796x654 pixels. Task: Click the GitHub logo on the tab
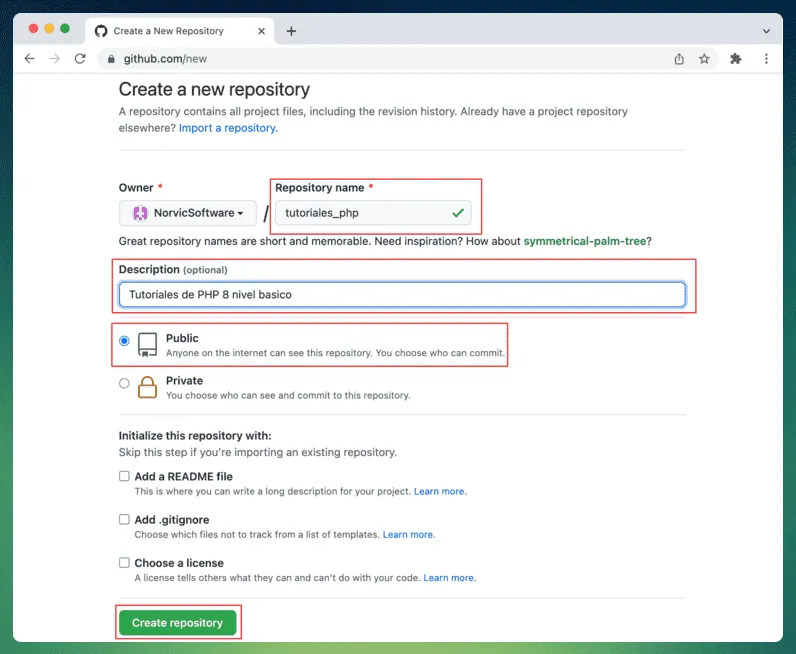(x=101, y=31)
